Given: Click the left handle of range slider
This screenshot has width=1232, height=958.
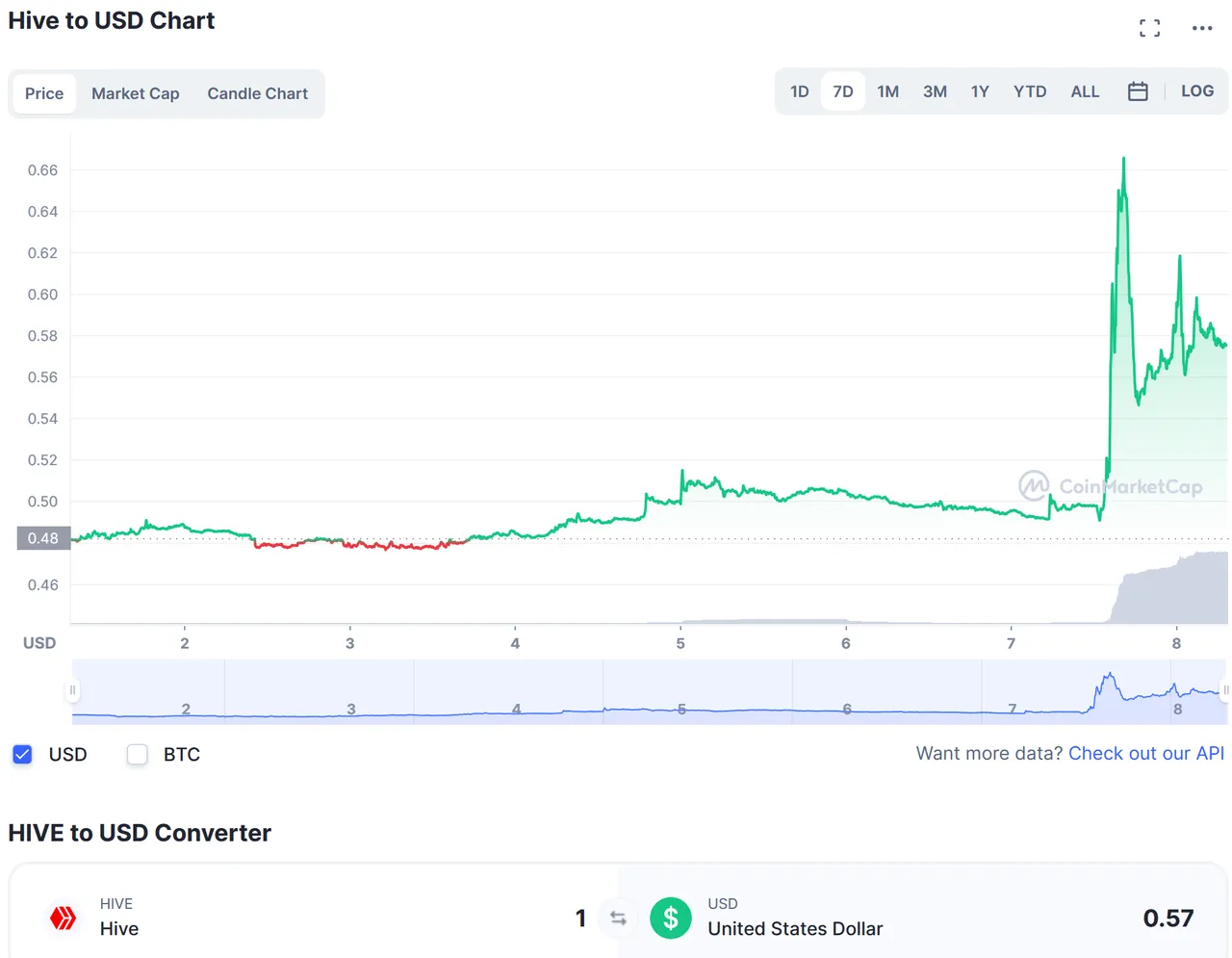Looking at the screenshot, I should click(72, 690).
